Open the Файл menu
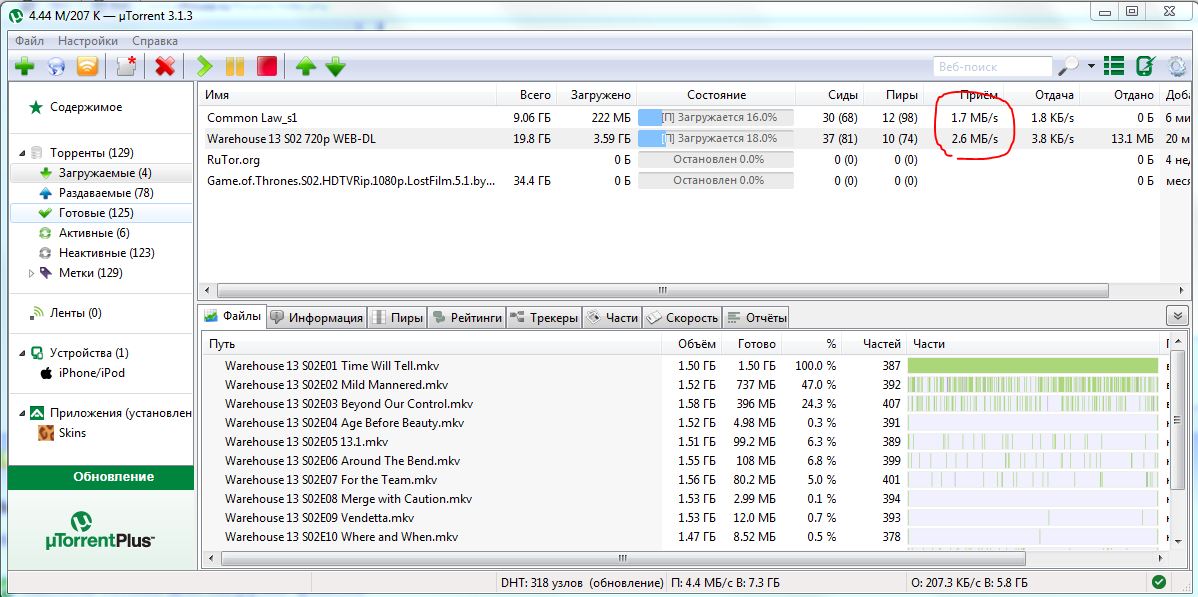1198x597 pixels. (x=29, y=41)
